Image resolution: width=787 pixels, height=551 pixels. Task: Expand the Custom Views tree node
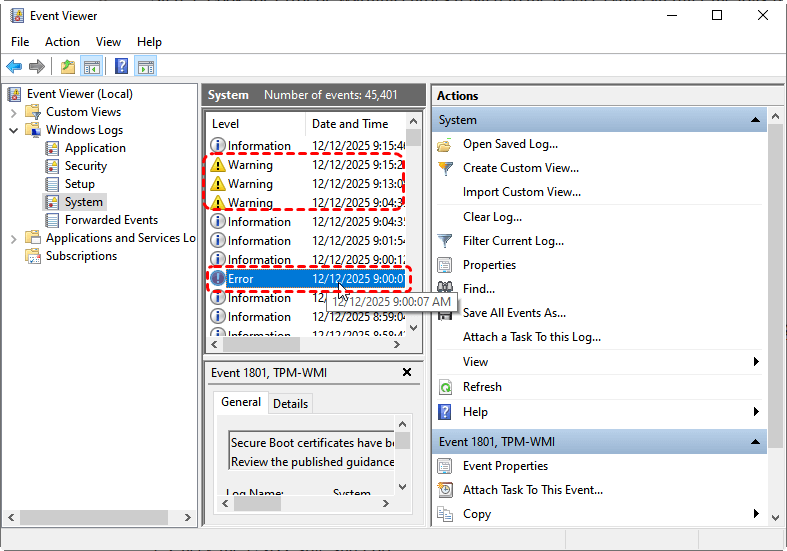click(x=14, y=112)
